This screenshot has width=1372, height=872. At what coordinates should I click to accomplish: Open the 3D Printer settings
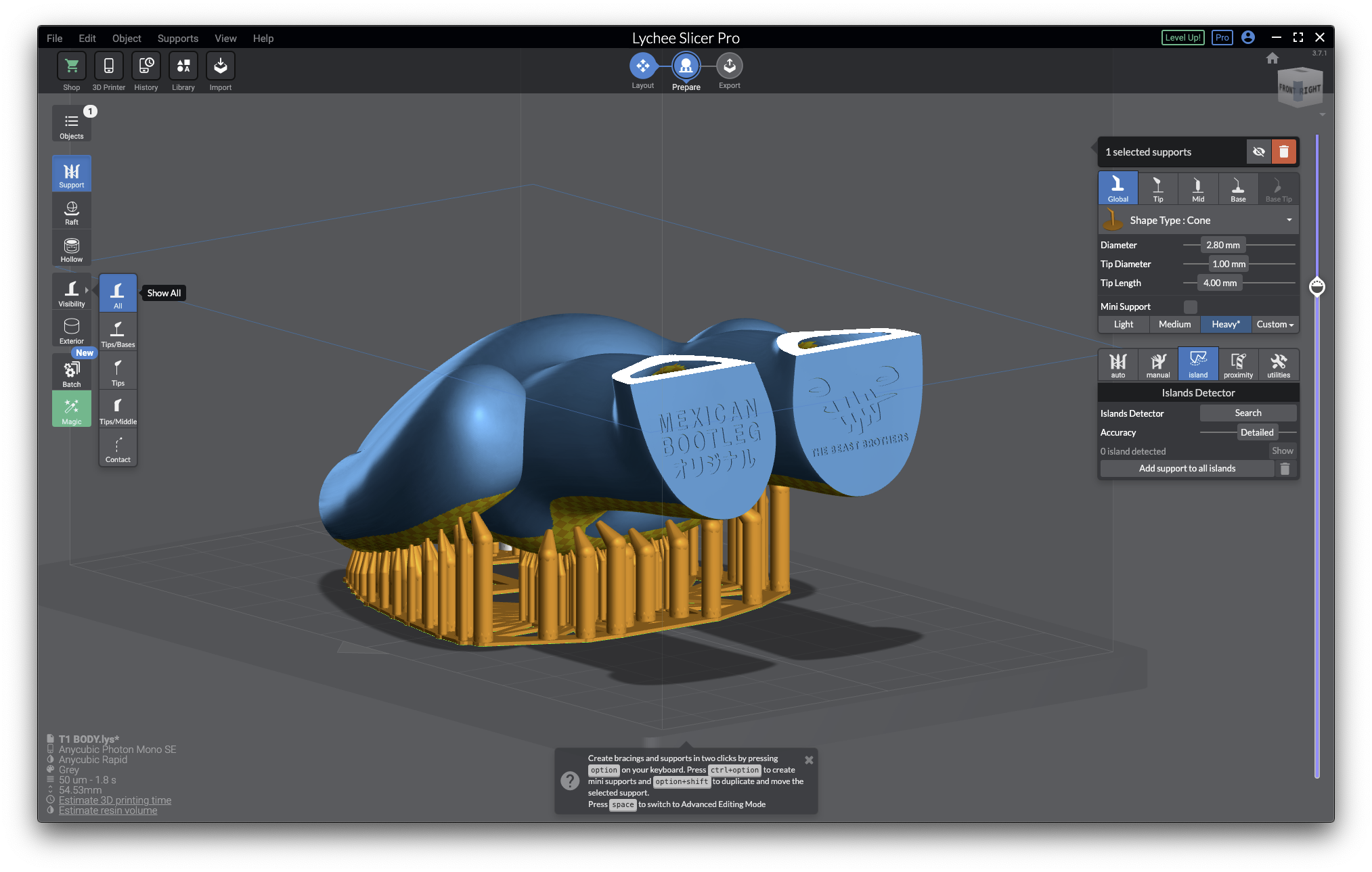108,66
